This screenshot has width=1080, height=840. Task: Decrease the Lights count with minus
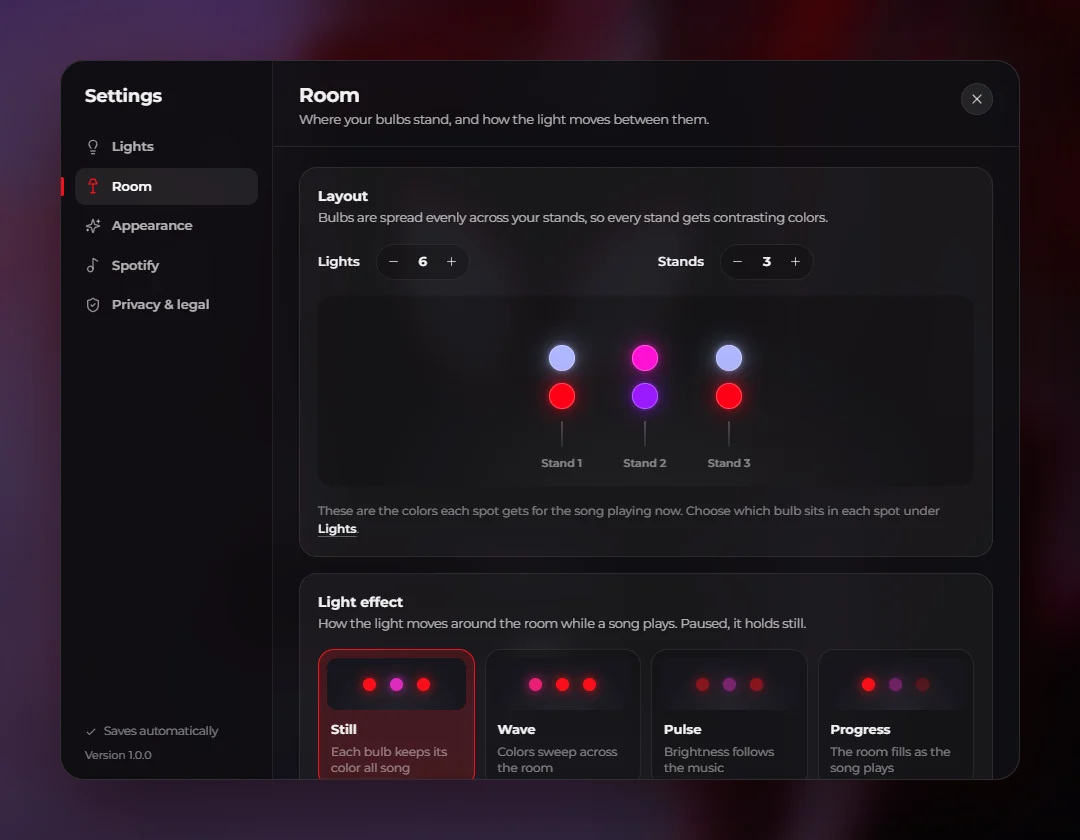(393, 262)
